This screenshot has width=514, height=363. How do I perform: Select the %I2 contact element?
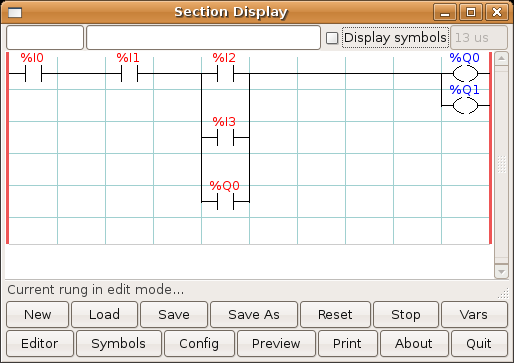225,73
